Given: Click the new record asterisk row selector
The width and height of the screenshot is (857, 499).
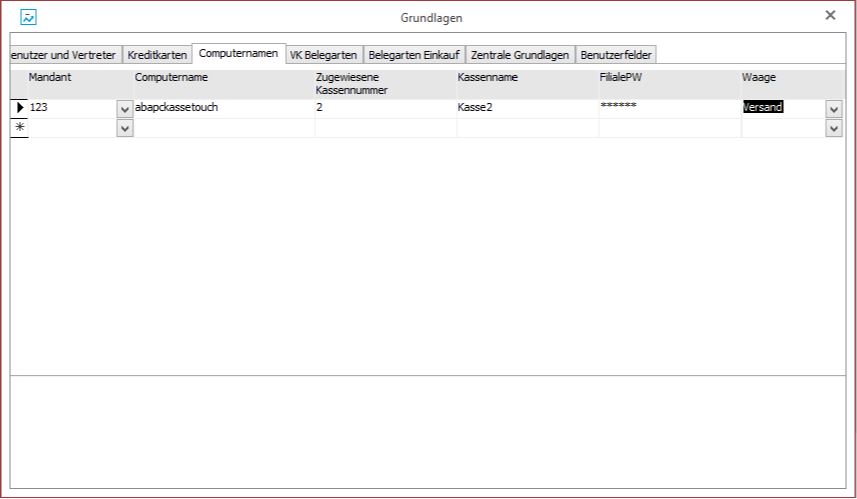Looking at the screenshot, I should pyautogui.click(x=19, y=128).
